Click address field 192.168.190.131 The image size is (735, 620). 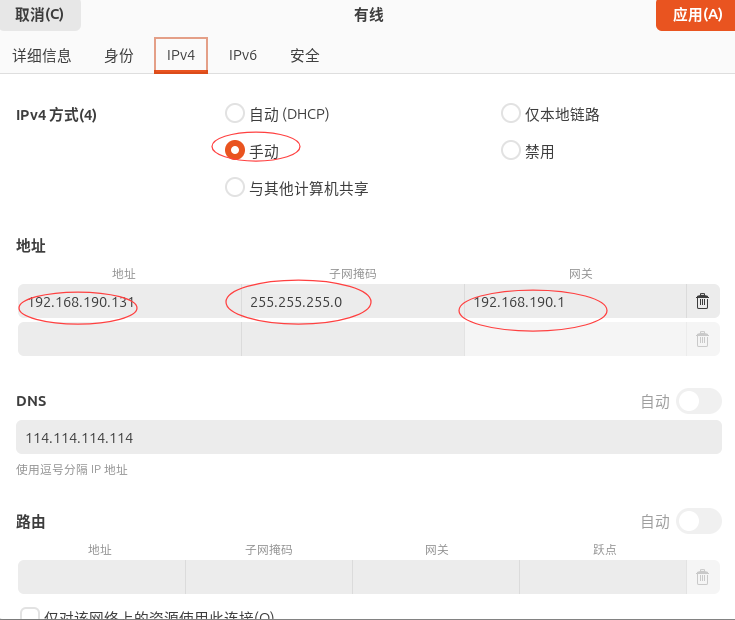pos(130,301)
